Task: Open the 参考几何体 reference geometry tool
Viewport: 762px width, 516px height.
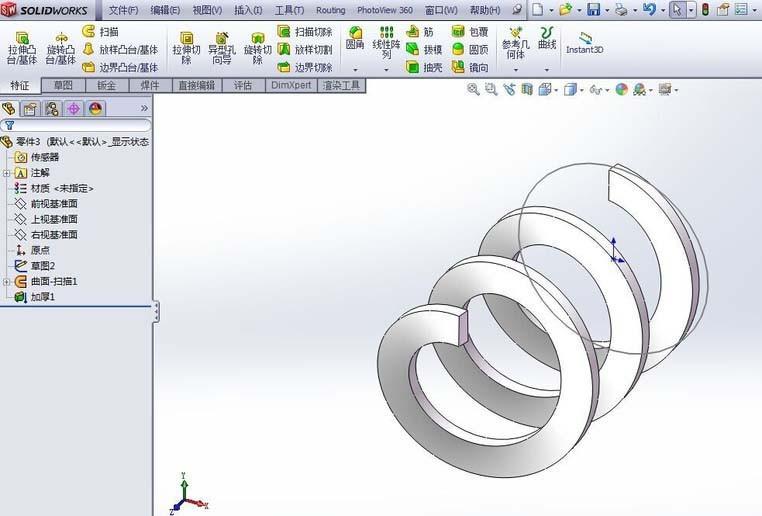Action: pos(516,43)
